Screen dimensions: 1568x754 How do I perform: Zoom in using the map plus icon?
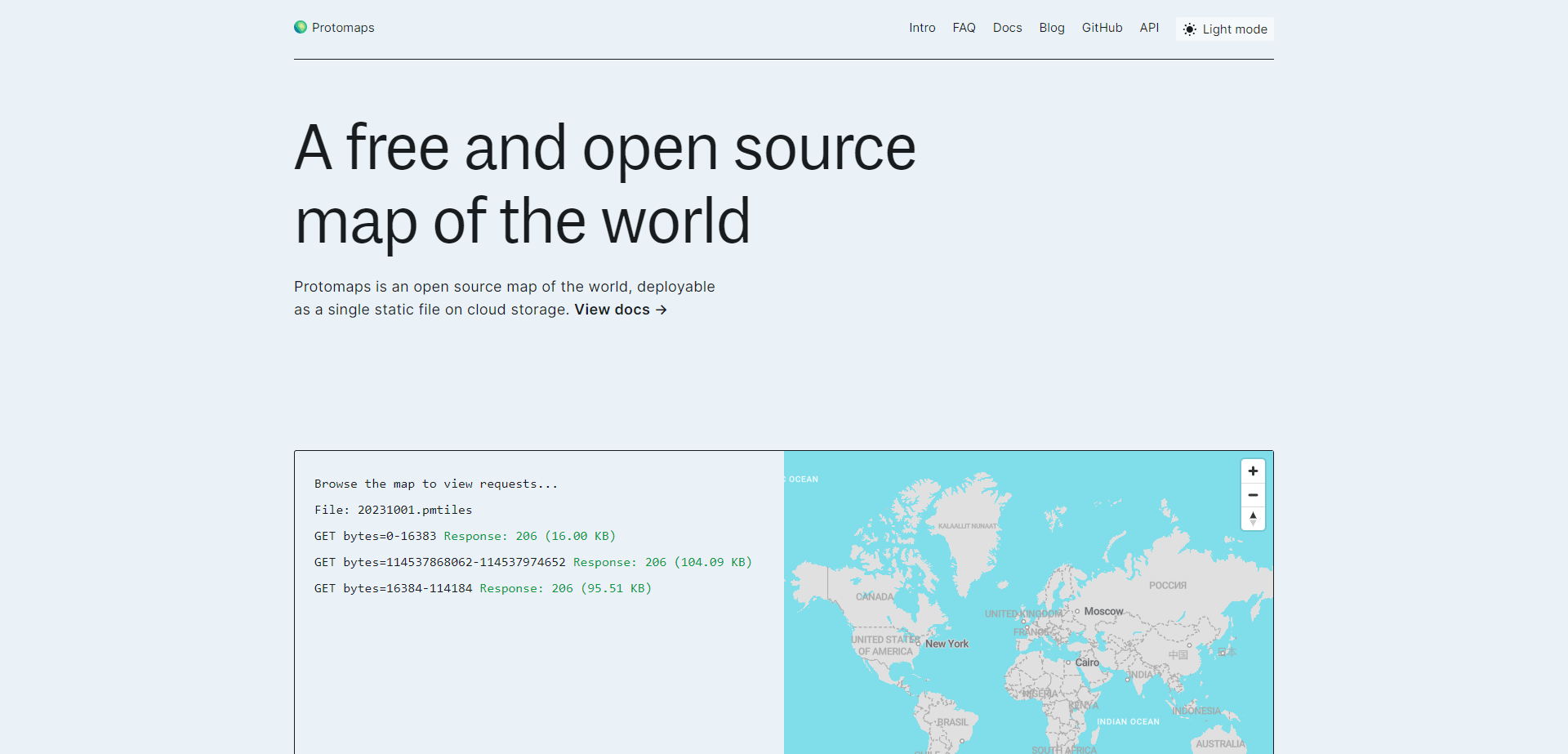point(1253,471)
